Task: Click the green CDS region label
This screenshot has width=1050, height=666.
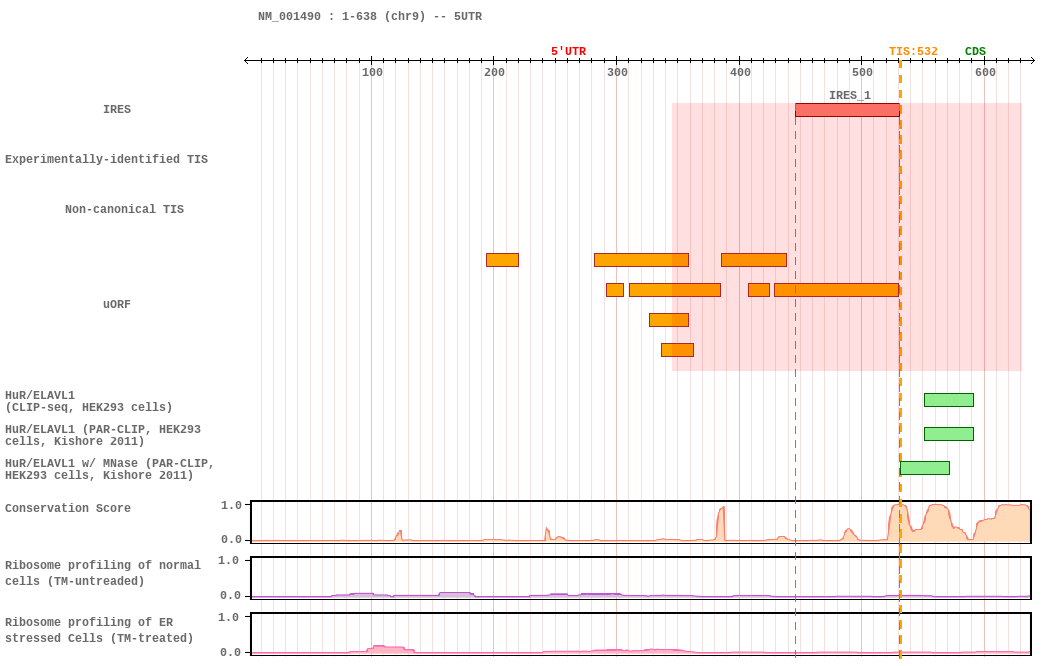Action: 975,52
